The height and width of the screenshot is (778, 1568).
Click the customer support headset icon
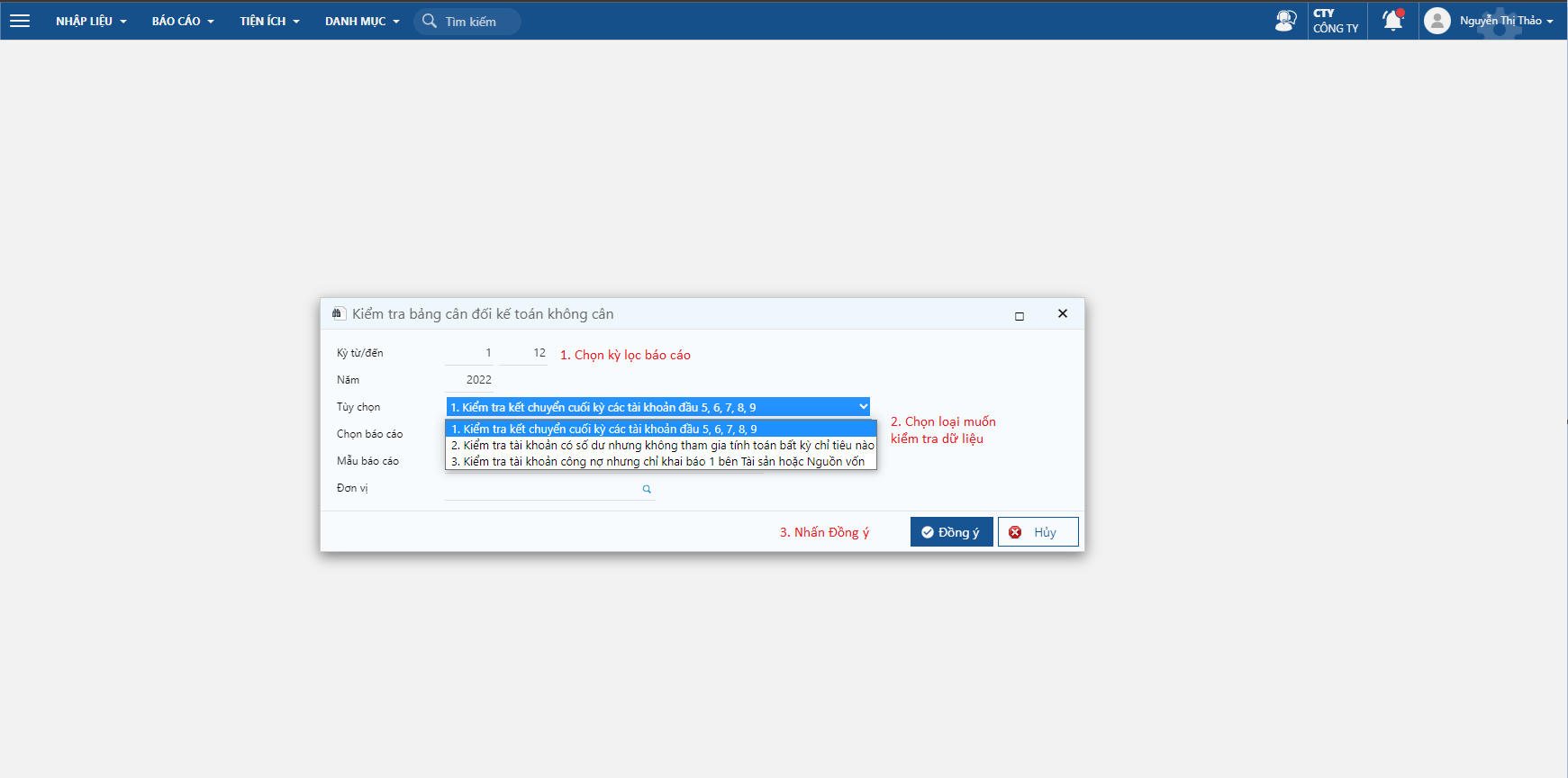click(x=1285, y=21)
